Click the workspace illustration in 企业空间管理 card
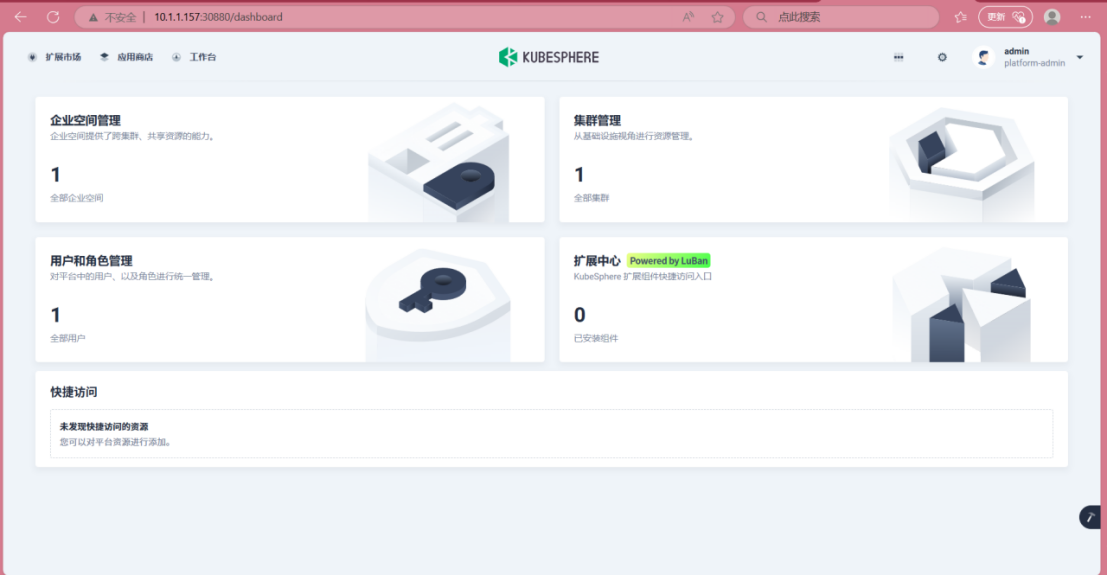1107x576 pixels. [x=438, y=163]
